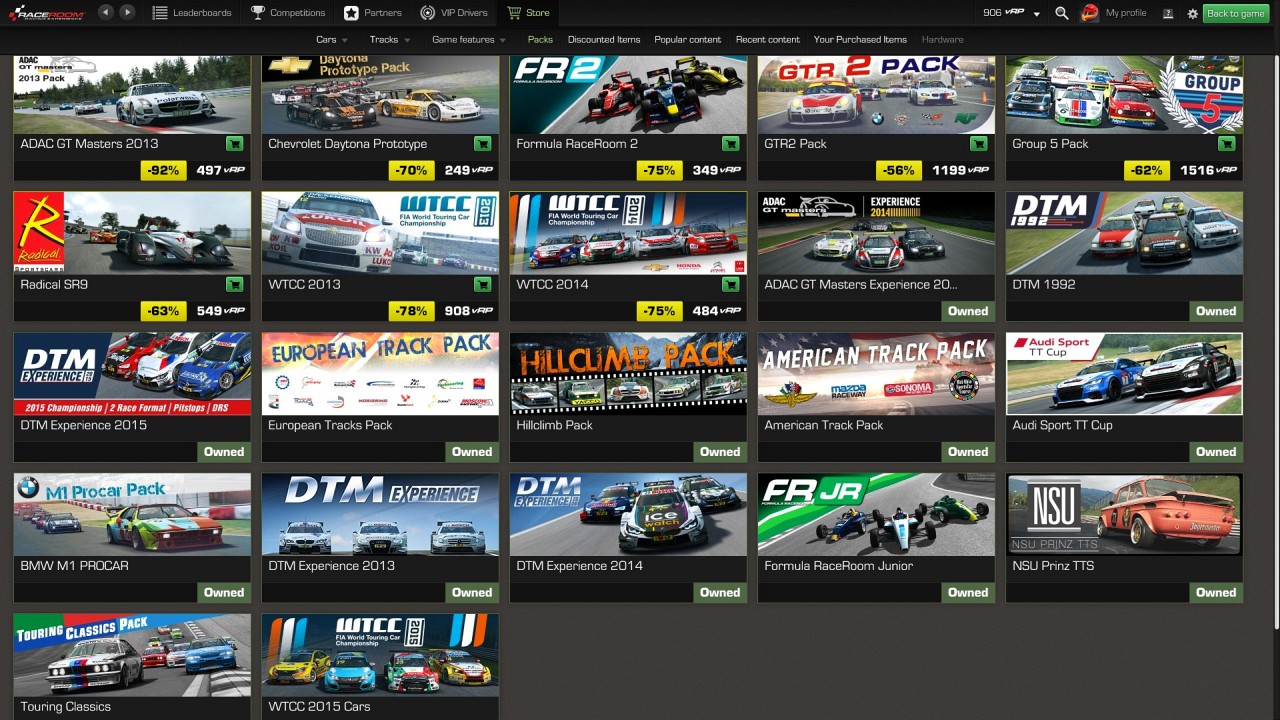Click the red helmet profile avatar
The image size is (1280, 720).
coord(1090,13)
